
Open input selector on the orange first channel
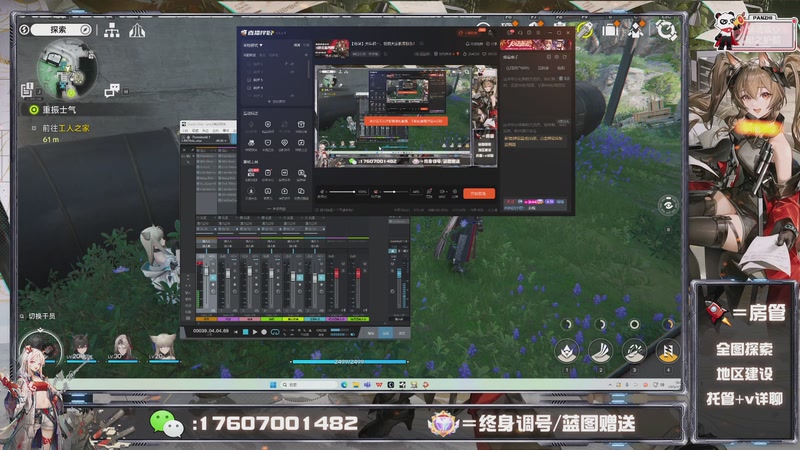[x=206, y=241]
